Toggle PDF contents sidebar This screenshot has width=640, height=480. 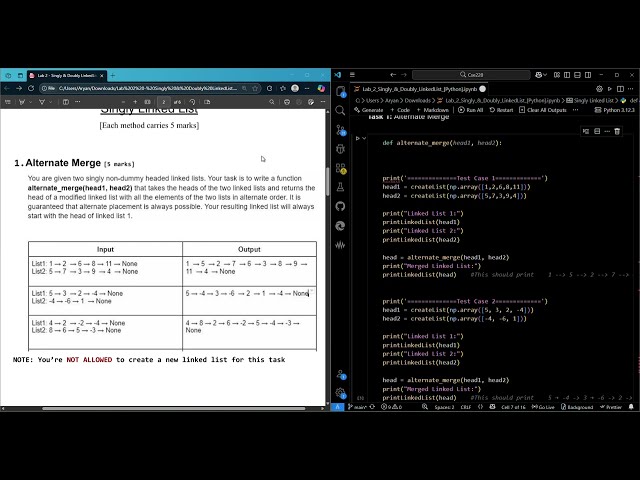click(8, 102)
